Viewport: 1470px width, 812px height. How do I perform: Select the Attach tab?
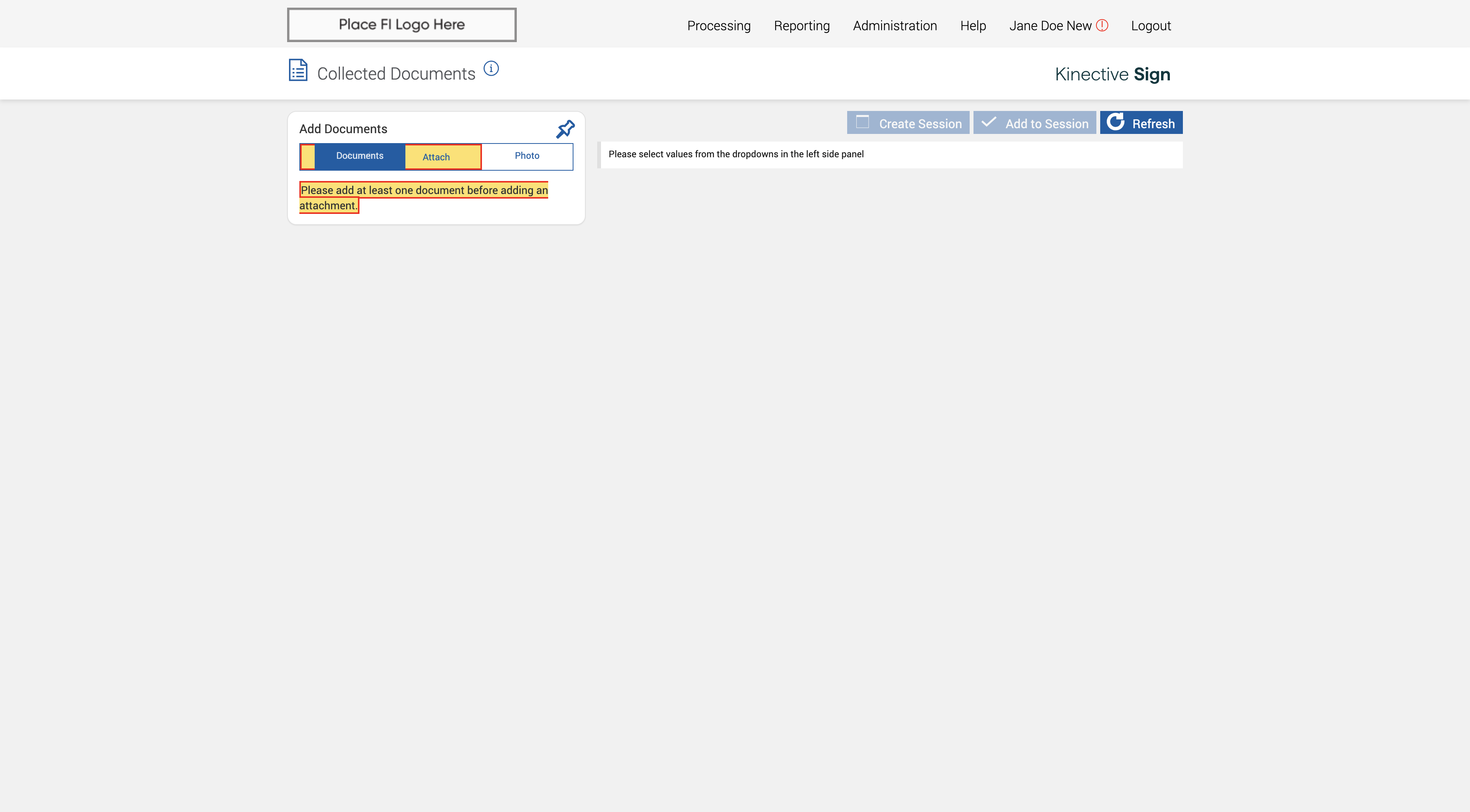point(436,157)
